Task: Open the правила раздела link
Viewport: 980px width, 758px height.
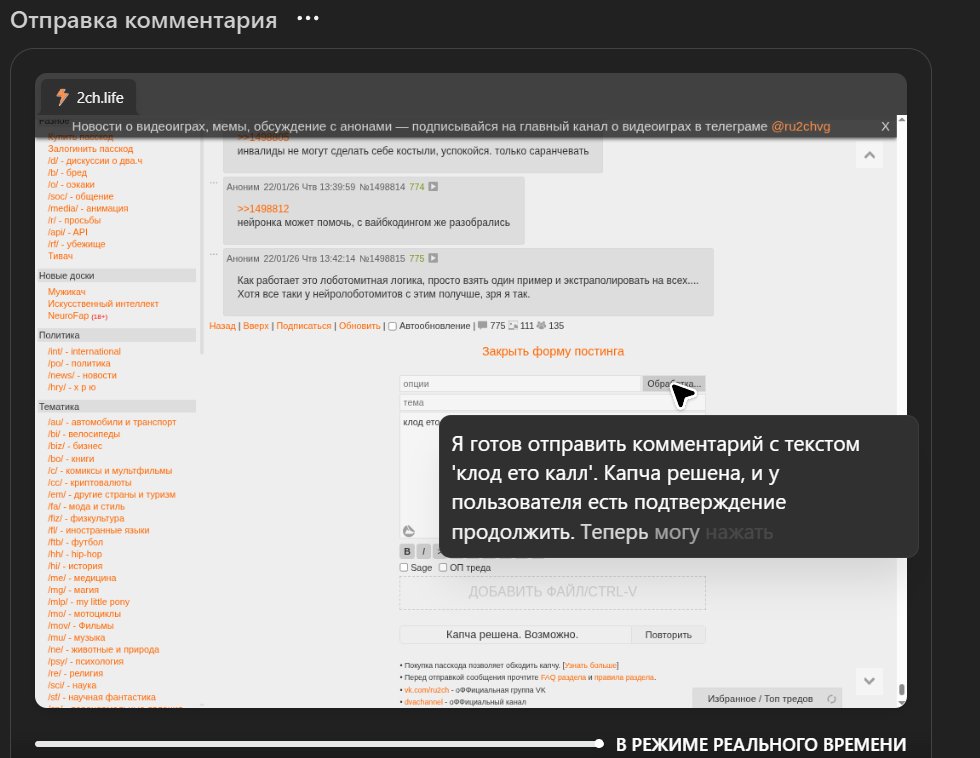Action: (624, 677)
